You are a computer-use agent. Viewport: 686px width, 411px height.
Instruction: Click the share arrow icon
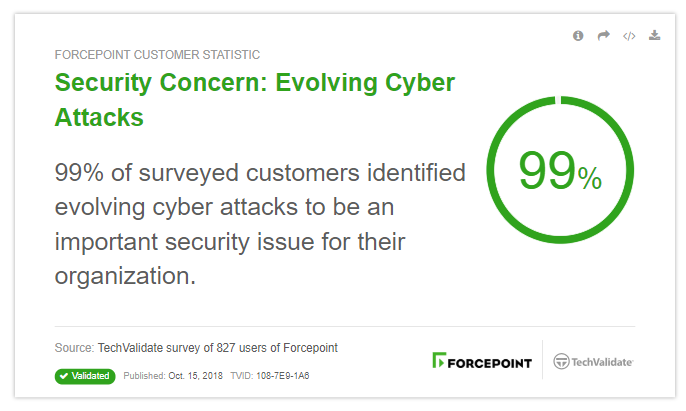603,35
